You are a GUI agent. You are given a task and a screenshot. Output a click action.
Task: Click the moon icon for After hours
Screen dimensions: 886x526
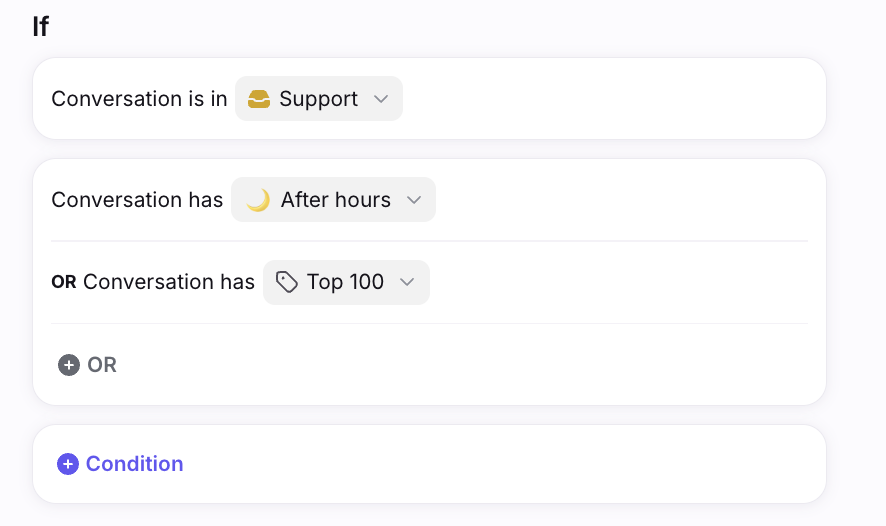pos(258,200)
